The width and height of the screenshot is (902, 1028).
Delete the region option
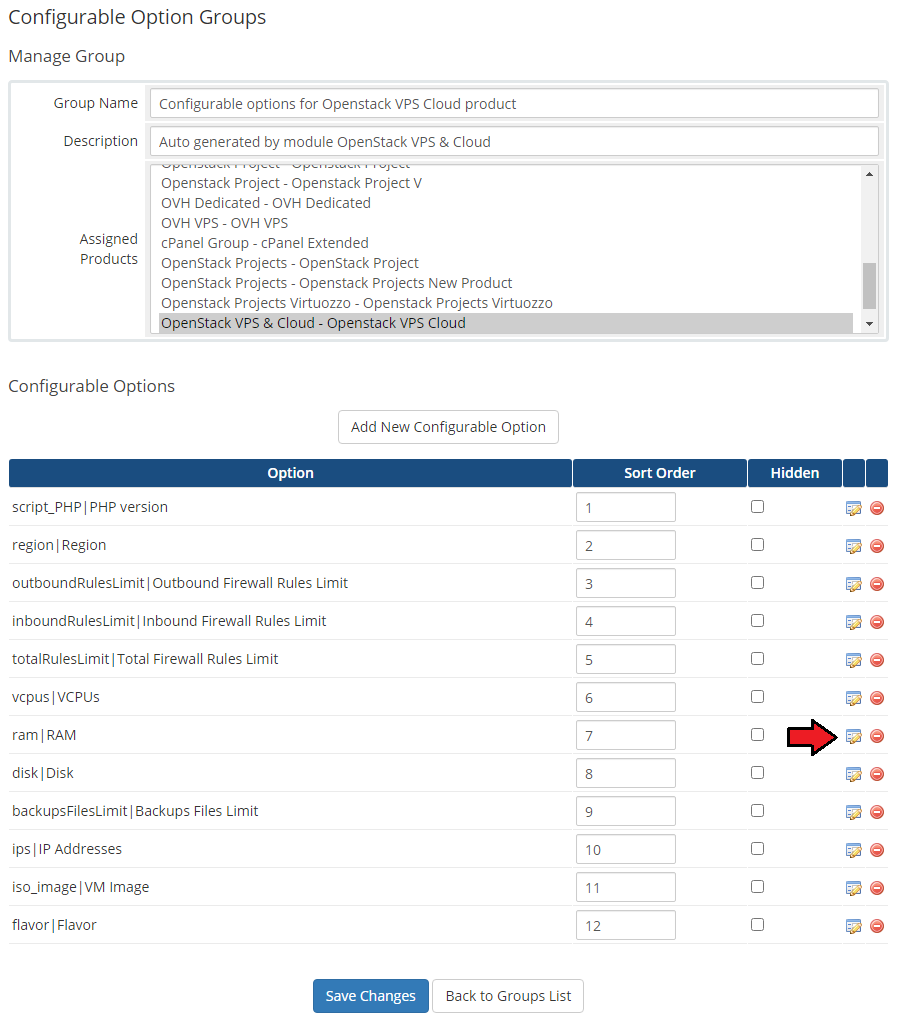pyautogui.click(x=876, y=546)
